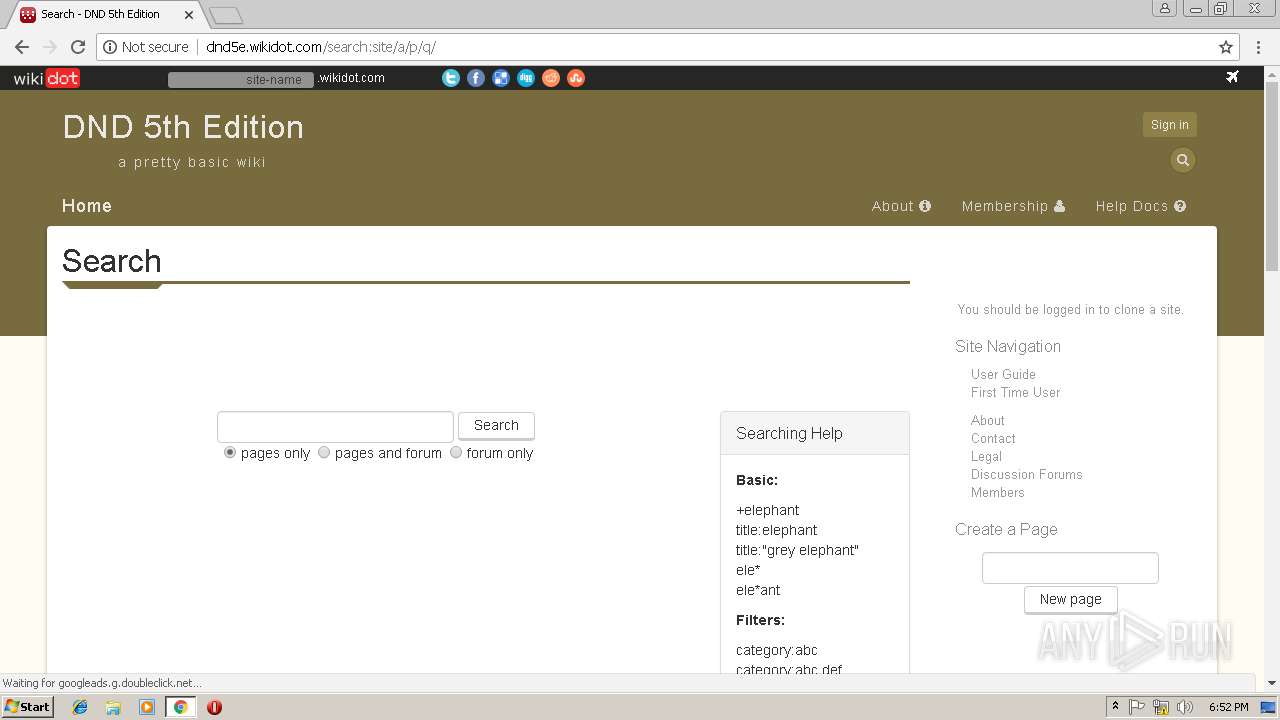Click the Wikidot logo
The width and height of the screenshot is (1280, 720).
(46, 78)
